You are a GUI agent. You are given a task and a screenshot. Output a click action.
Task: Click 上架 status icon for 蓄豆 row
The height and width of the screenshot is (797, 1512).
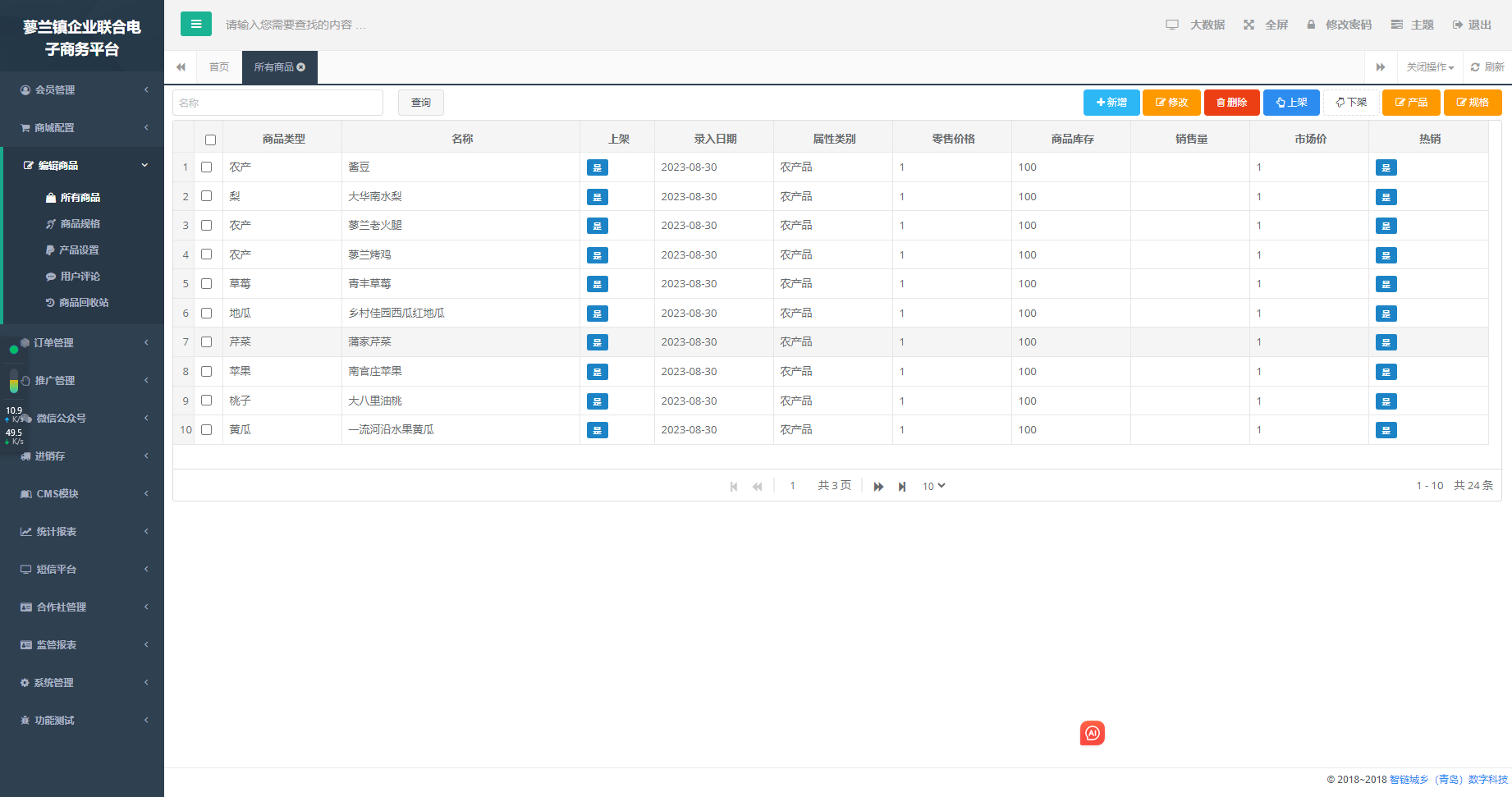pos(598,167)
